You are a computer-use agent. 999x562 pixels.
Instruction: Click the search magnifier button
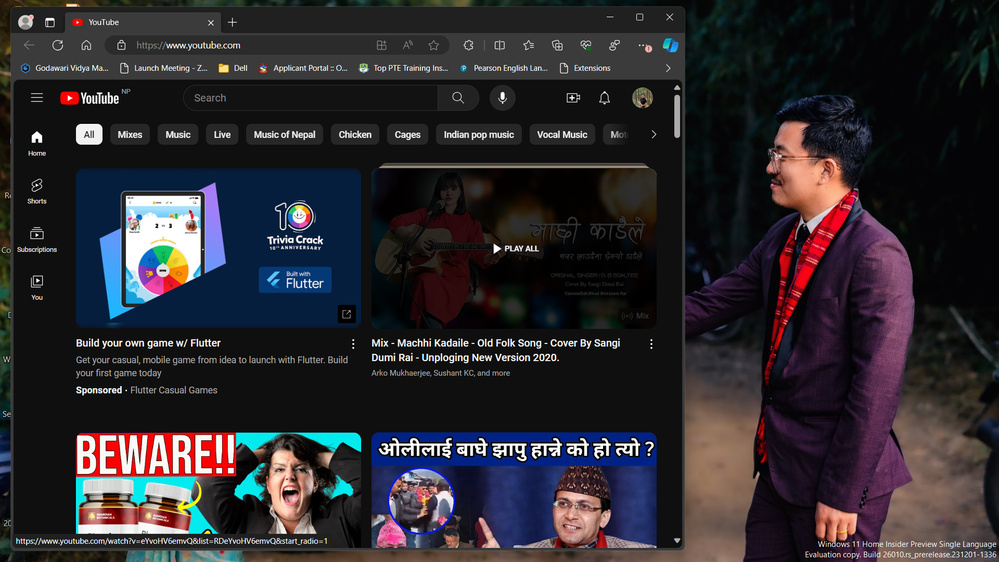[x=457, y=97]
